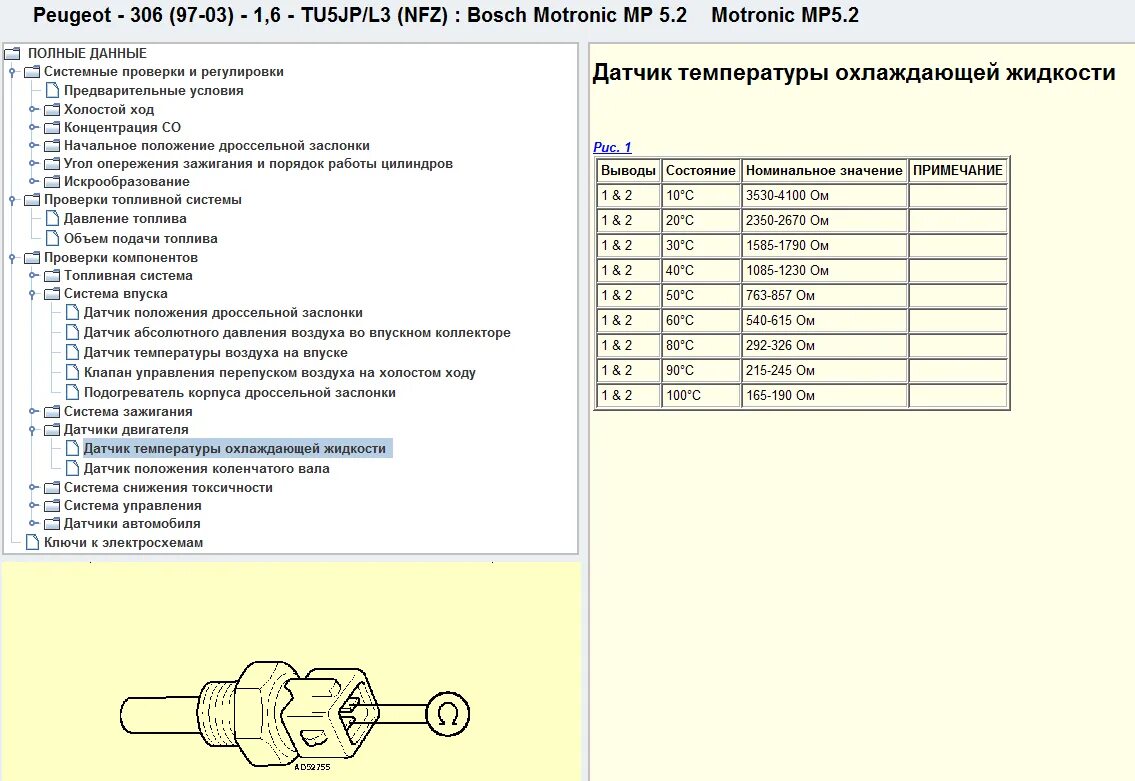Screen dimensions: 1135x781
Task: Click folder icon beside 'Система управления'
Action: [51, 505]
